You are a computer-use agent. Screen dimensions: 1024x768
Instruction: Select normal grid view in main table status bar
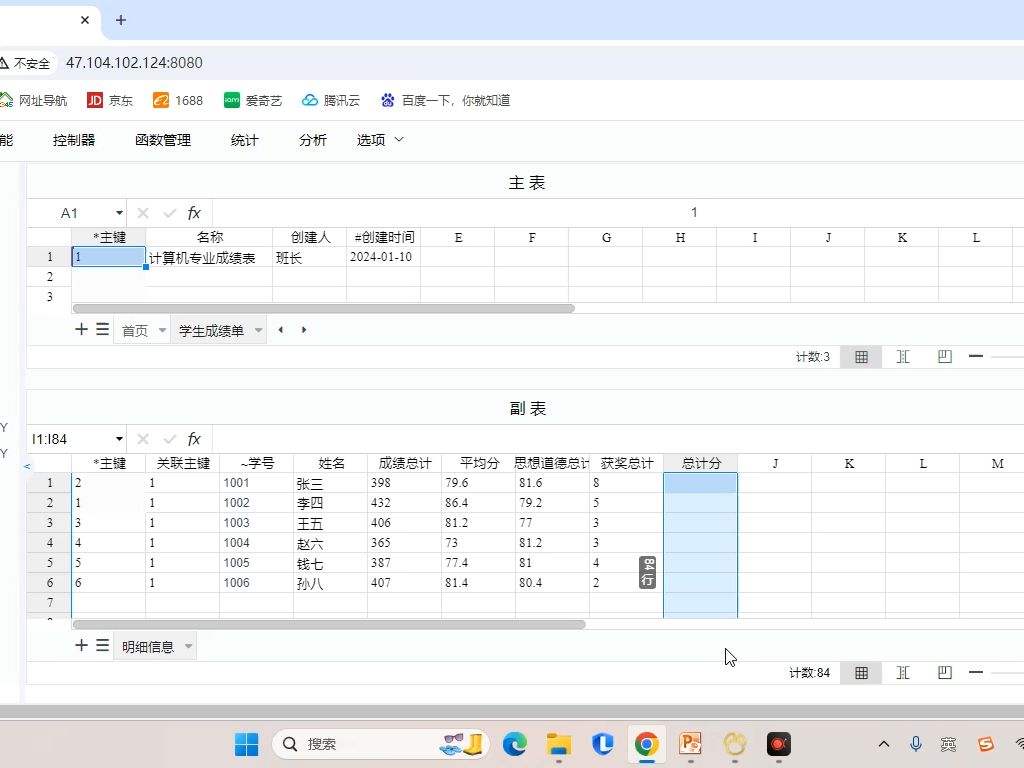click(861, 357)
